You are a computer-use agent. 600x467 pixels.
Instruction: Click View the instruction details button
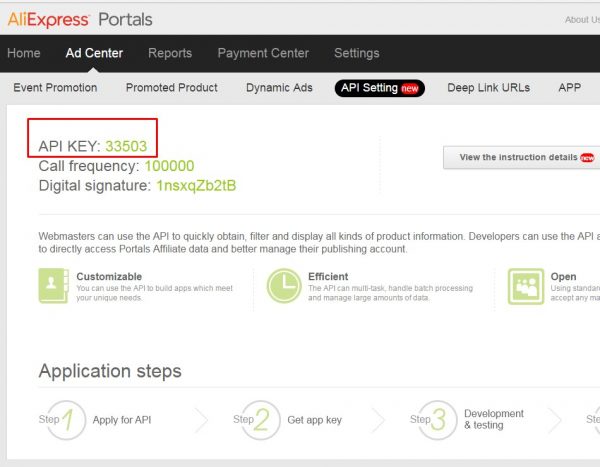(x=522, y=157)
